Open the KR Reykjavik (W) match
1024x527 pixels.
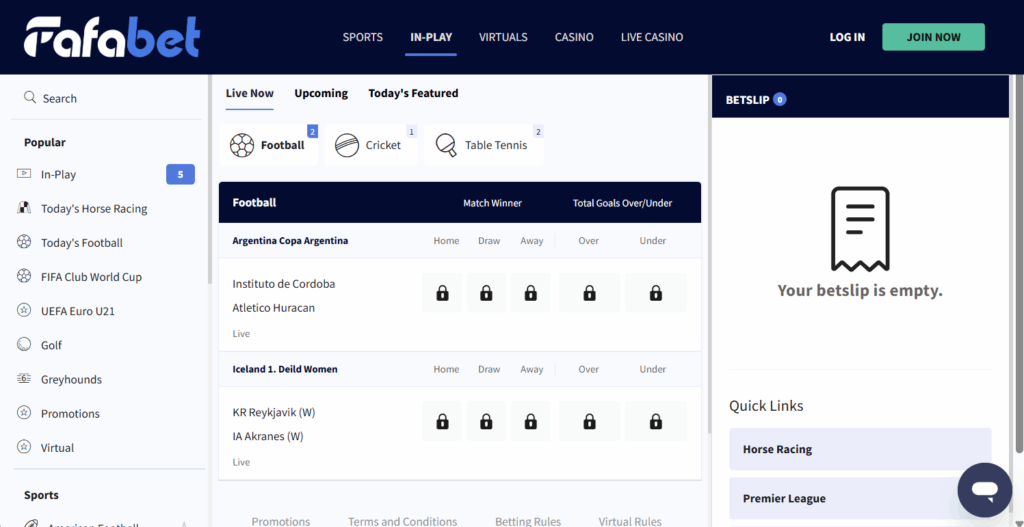[x=274, y=412]
